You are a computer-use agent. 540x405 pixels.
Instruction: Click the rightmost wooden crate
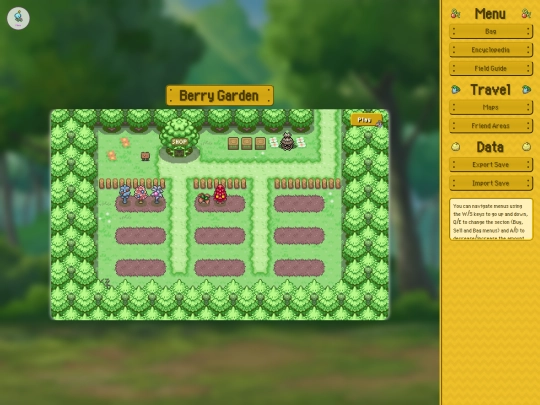pyautogui.click(x=260, y=143)
